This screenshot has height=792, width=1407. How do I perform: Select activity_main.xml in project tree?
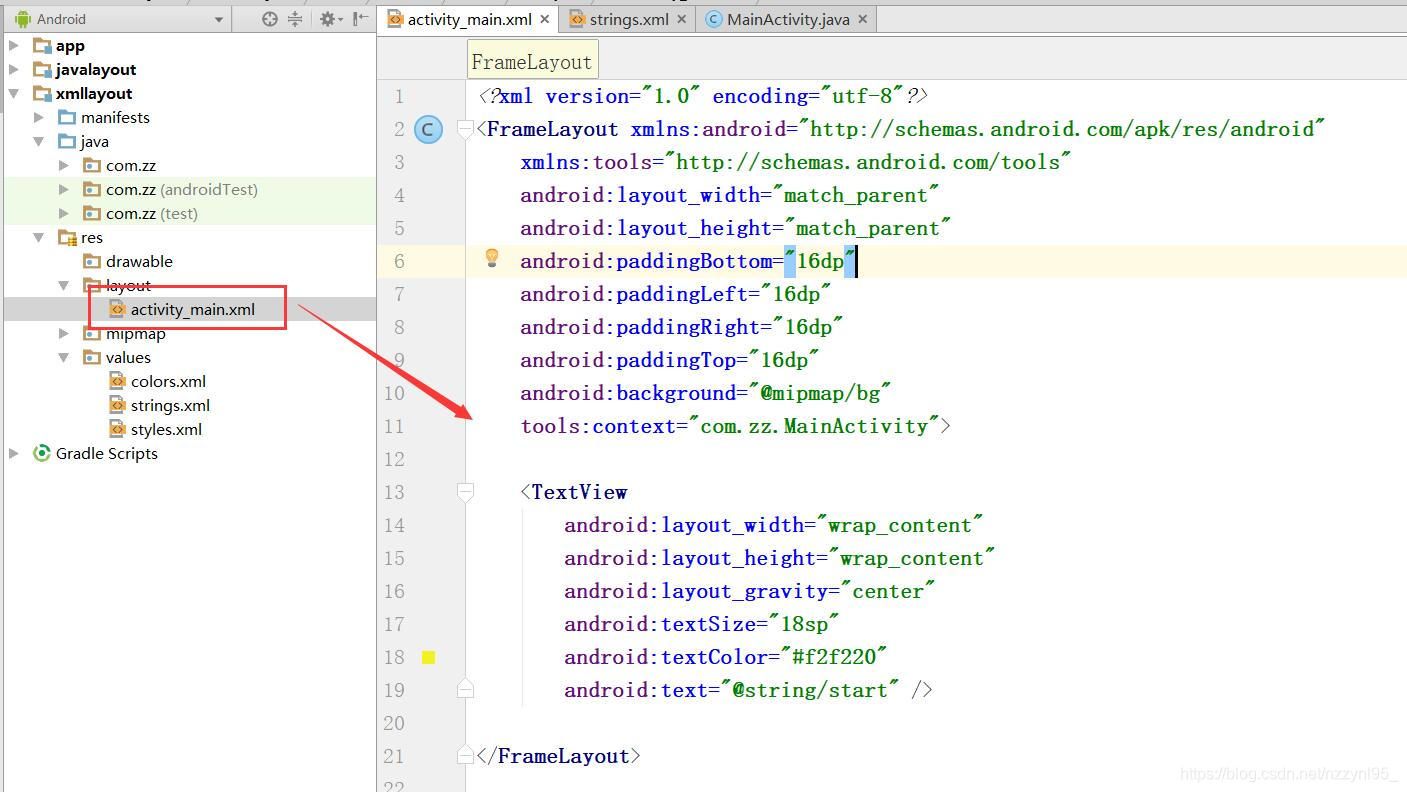193,309
